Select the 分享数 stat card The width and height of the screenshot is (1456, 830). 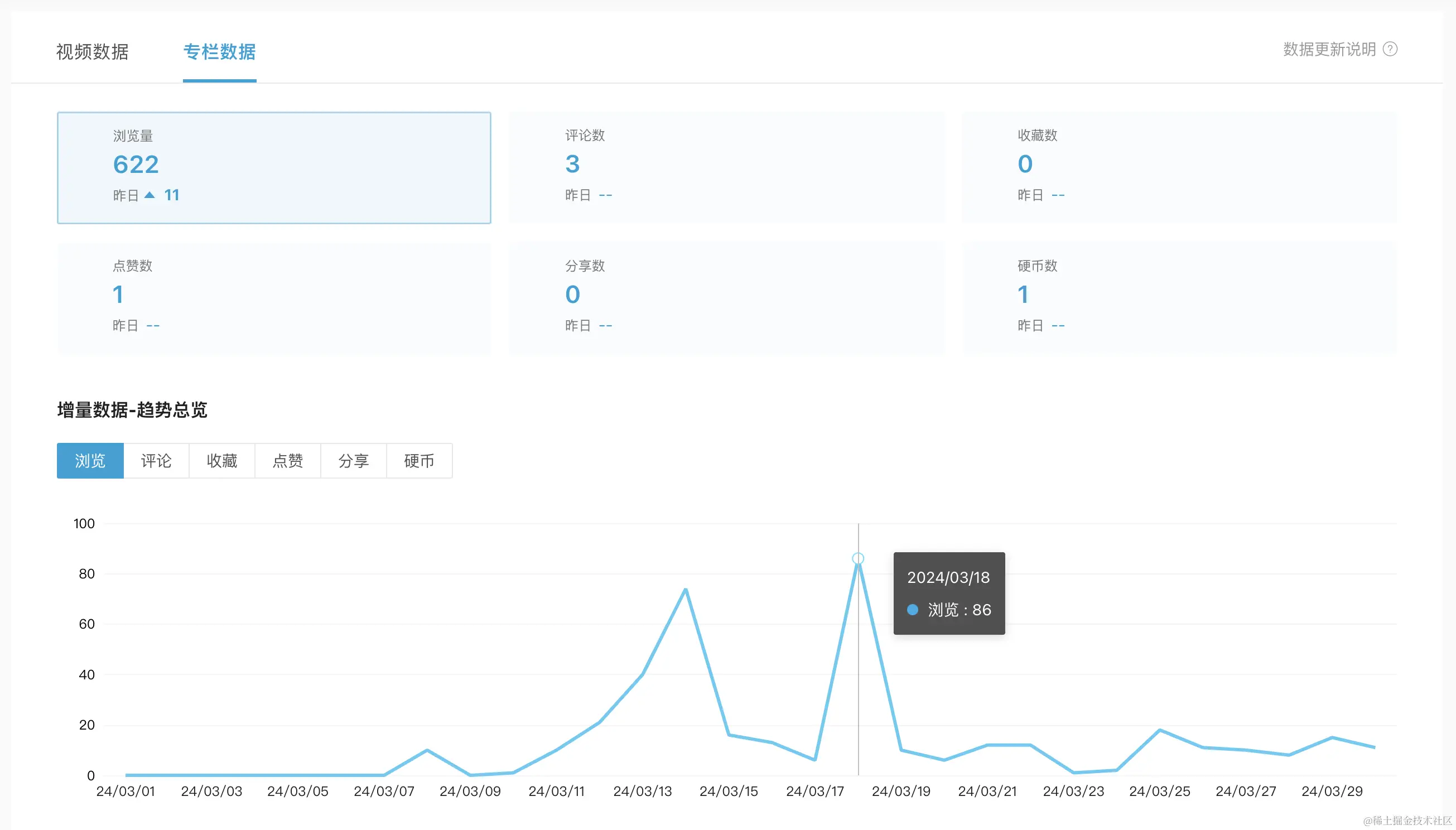tap(726, 297)
